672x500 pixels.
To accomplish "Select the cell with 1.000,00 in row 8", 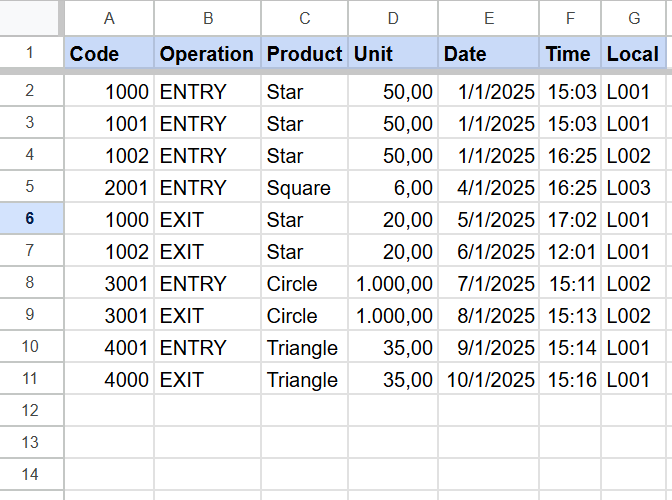I will click(393, 284).
